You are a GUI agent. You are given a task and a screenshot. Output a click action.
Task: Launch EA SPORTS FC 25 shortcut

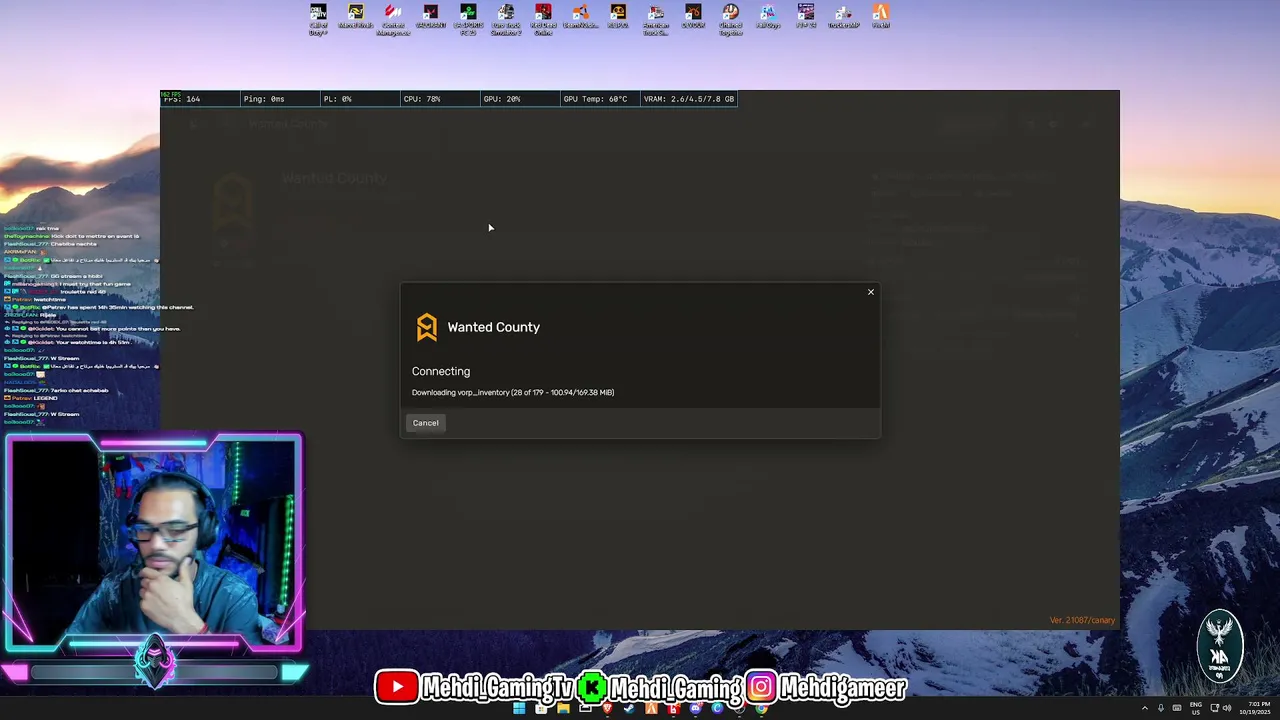pos(468,19)
